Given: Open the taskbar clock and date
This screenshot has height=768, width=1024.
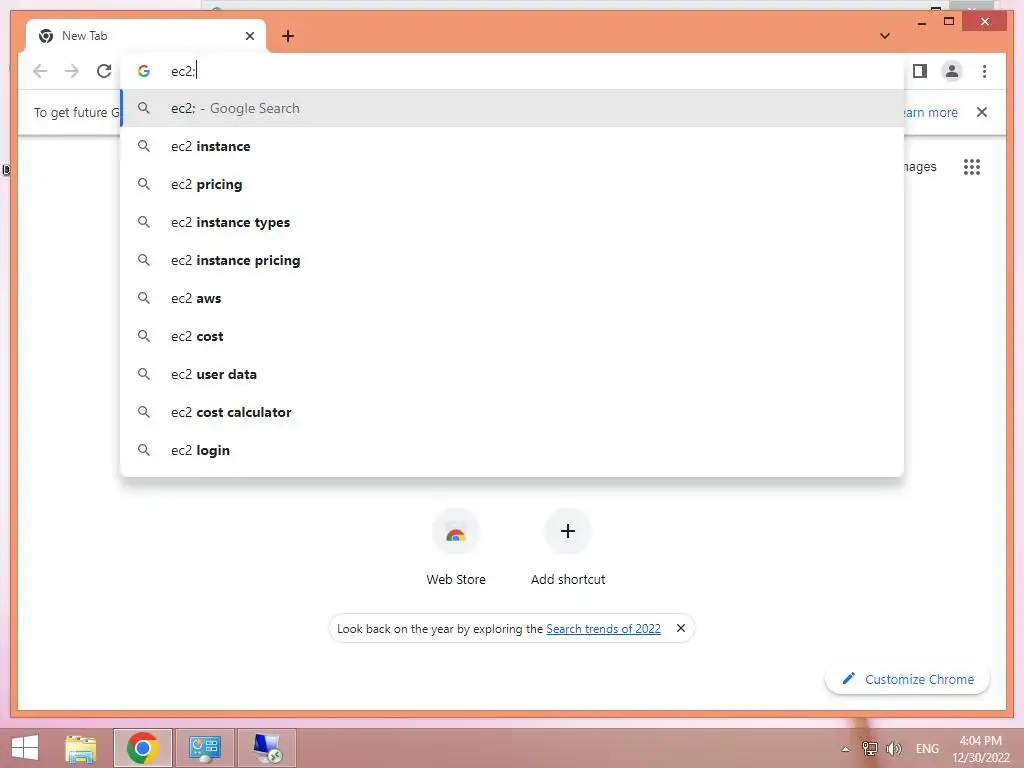Looking at the screenshot, I should 980,749.
